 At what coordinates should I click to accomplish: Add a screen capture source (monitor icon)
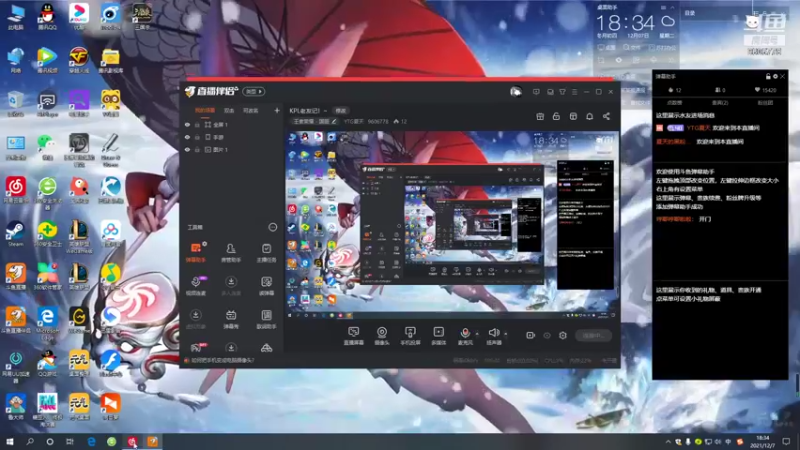(353, 336)
